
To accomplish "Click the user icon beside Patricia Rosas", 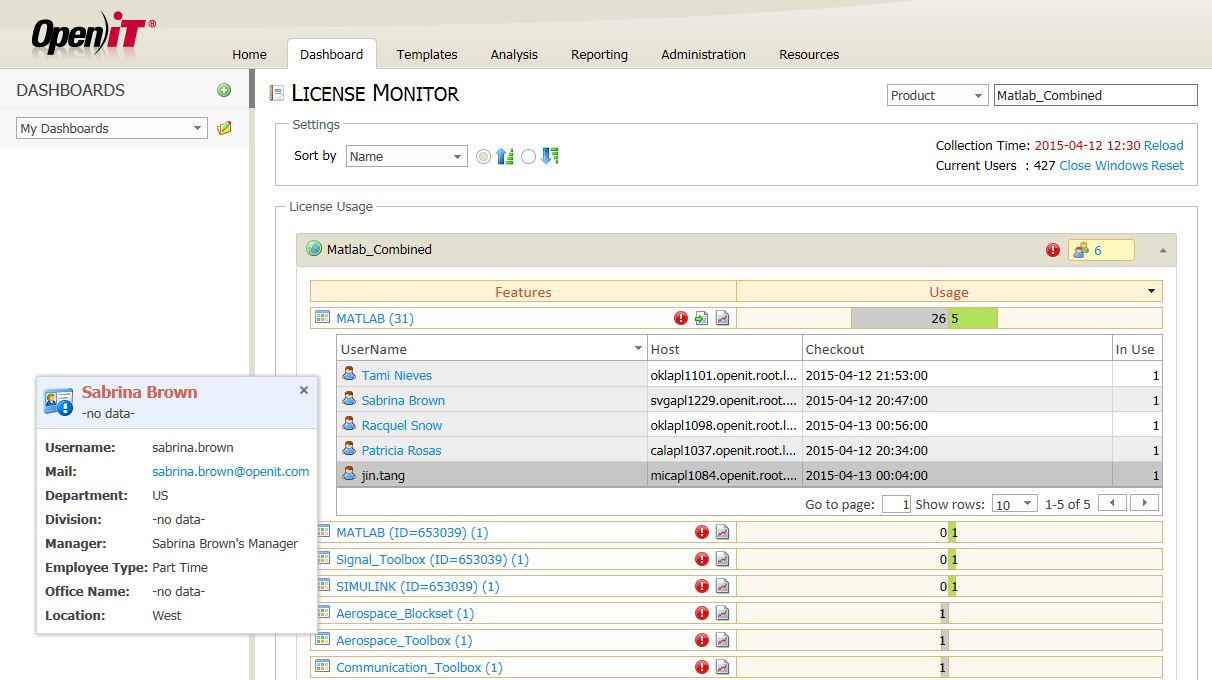I will (349, 449).
